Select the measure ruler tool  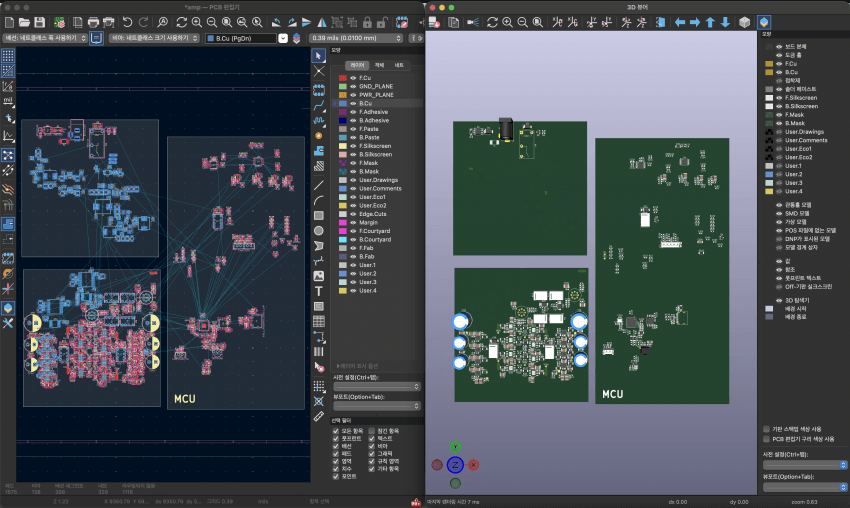click(319, 416)
